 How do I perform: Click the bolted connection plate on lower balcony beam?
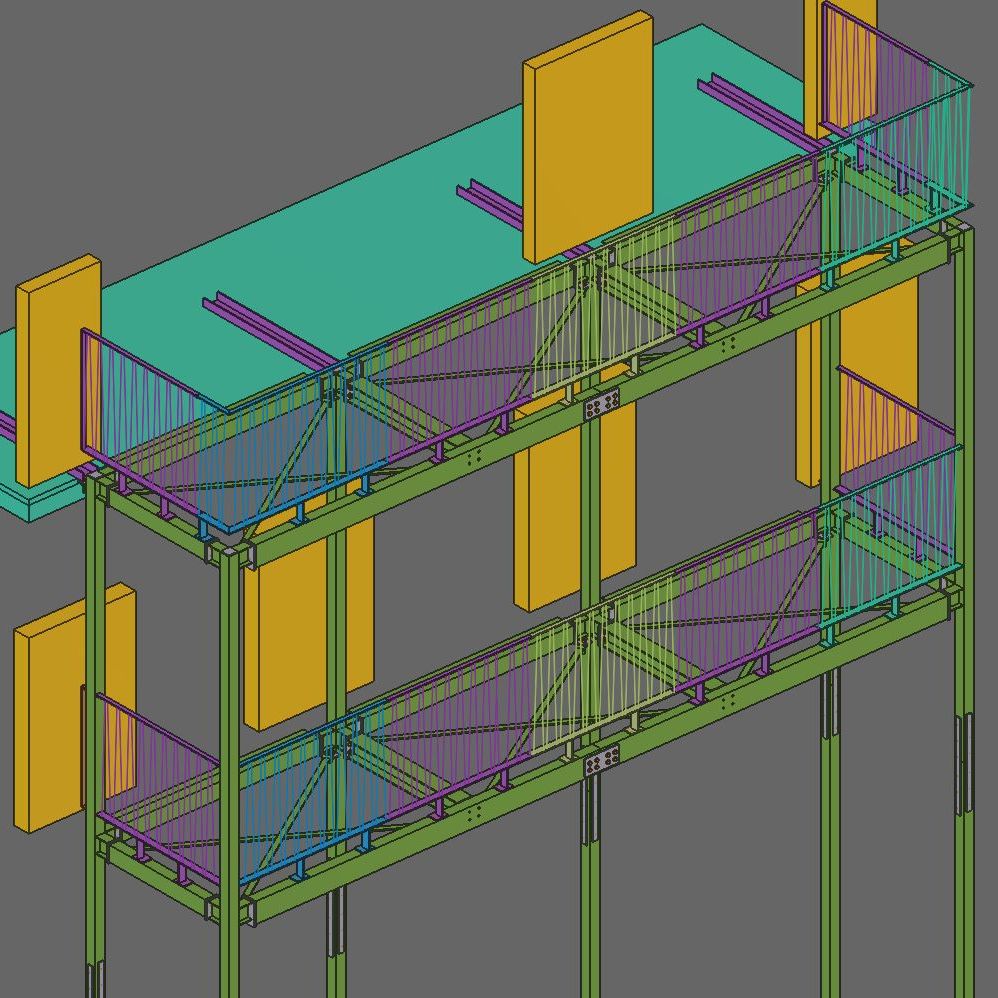point(601,762)
